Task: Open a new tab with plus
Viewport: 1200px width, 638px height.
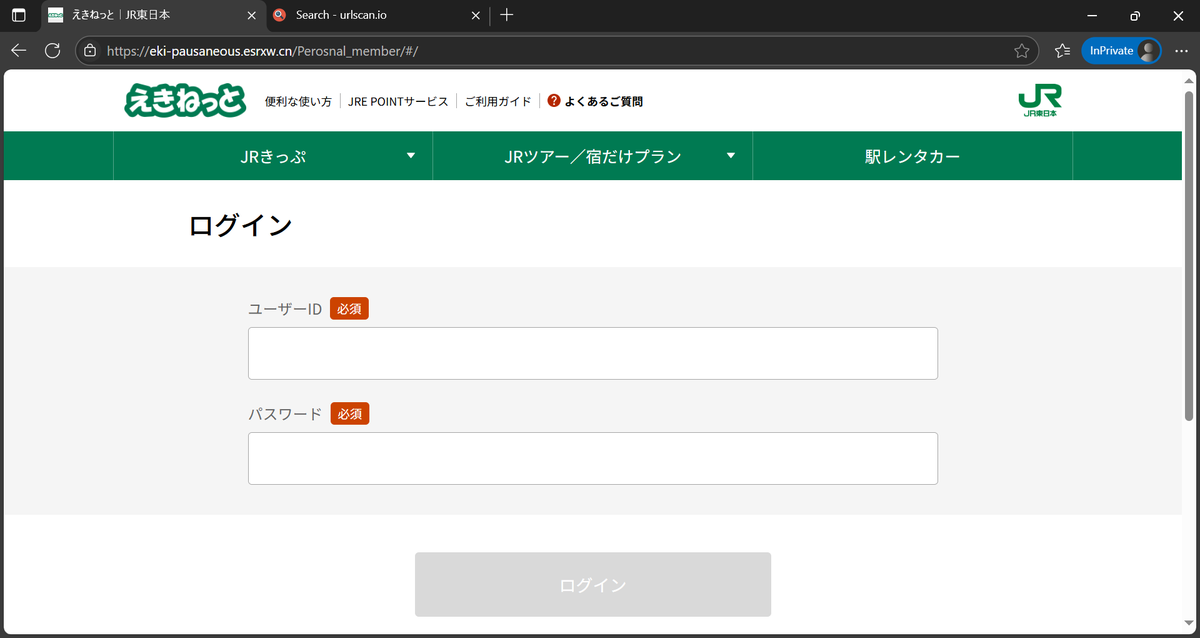Action: click(x=506, y=15)
